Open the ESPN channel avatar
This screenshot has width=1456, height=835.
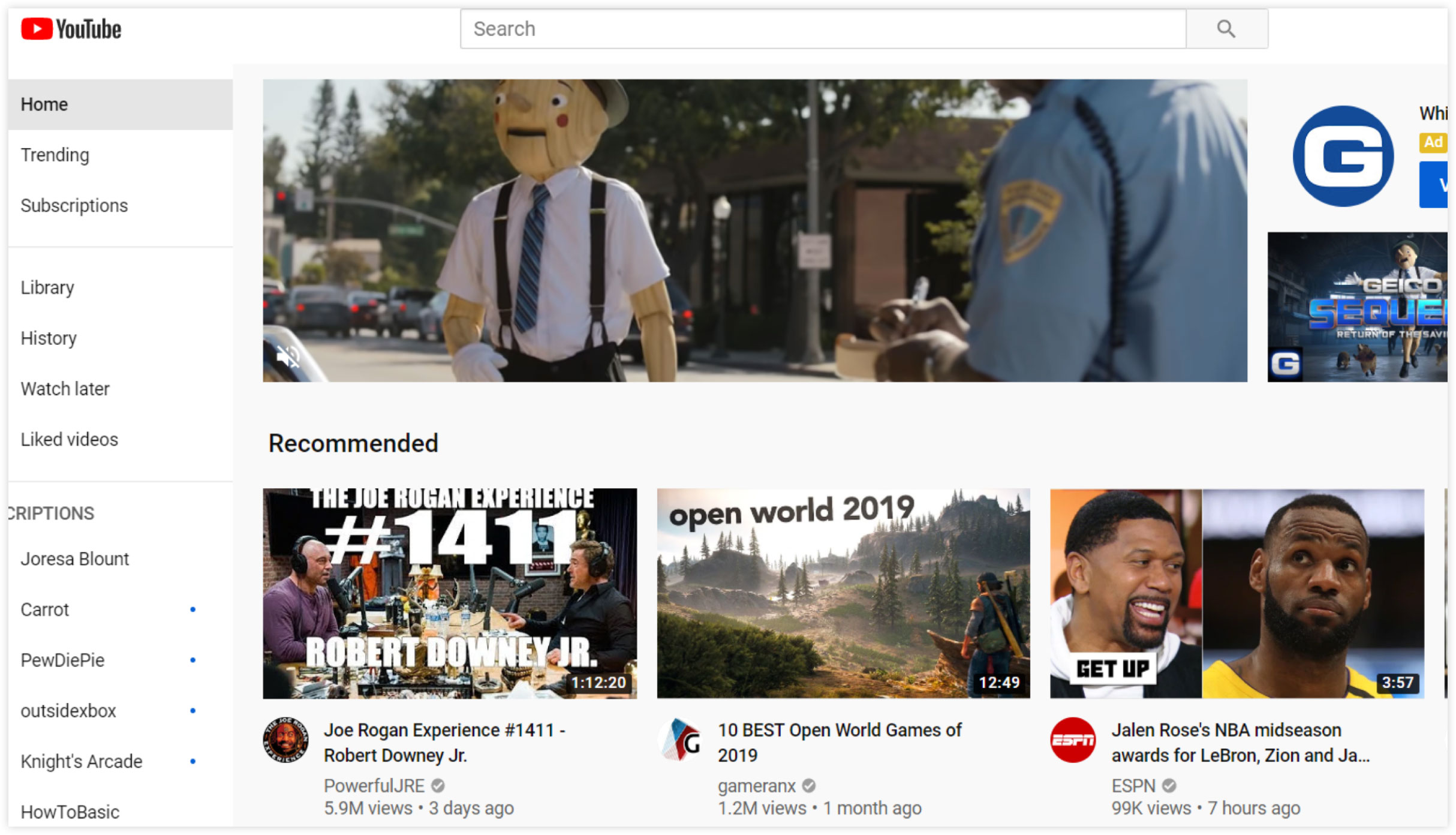click(x=1073, y=740)
